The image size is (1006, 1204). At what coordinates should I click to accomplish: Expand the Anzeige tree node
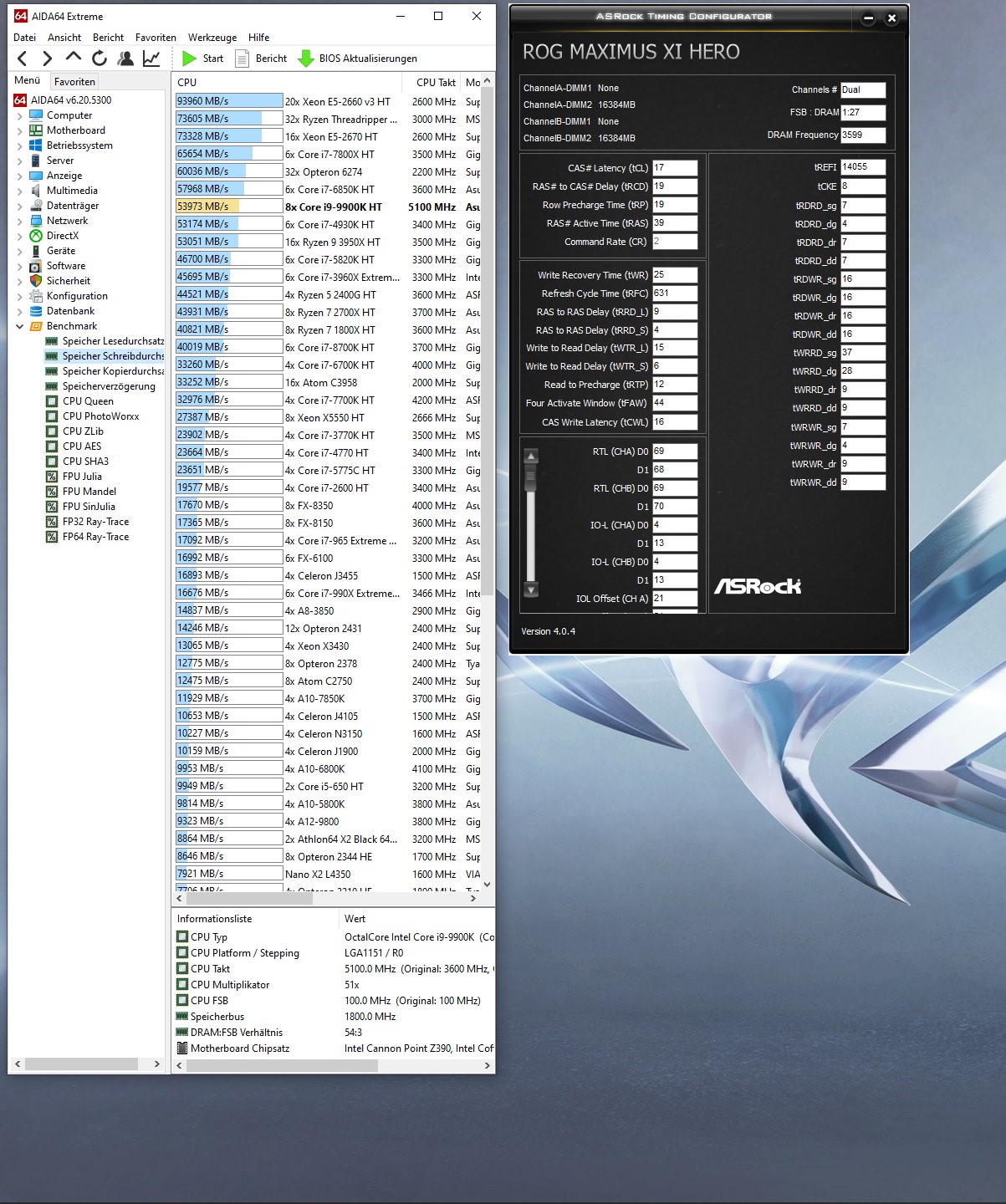[x=20, y=176]
